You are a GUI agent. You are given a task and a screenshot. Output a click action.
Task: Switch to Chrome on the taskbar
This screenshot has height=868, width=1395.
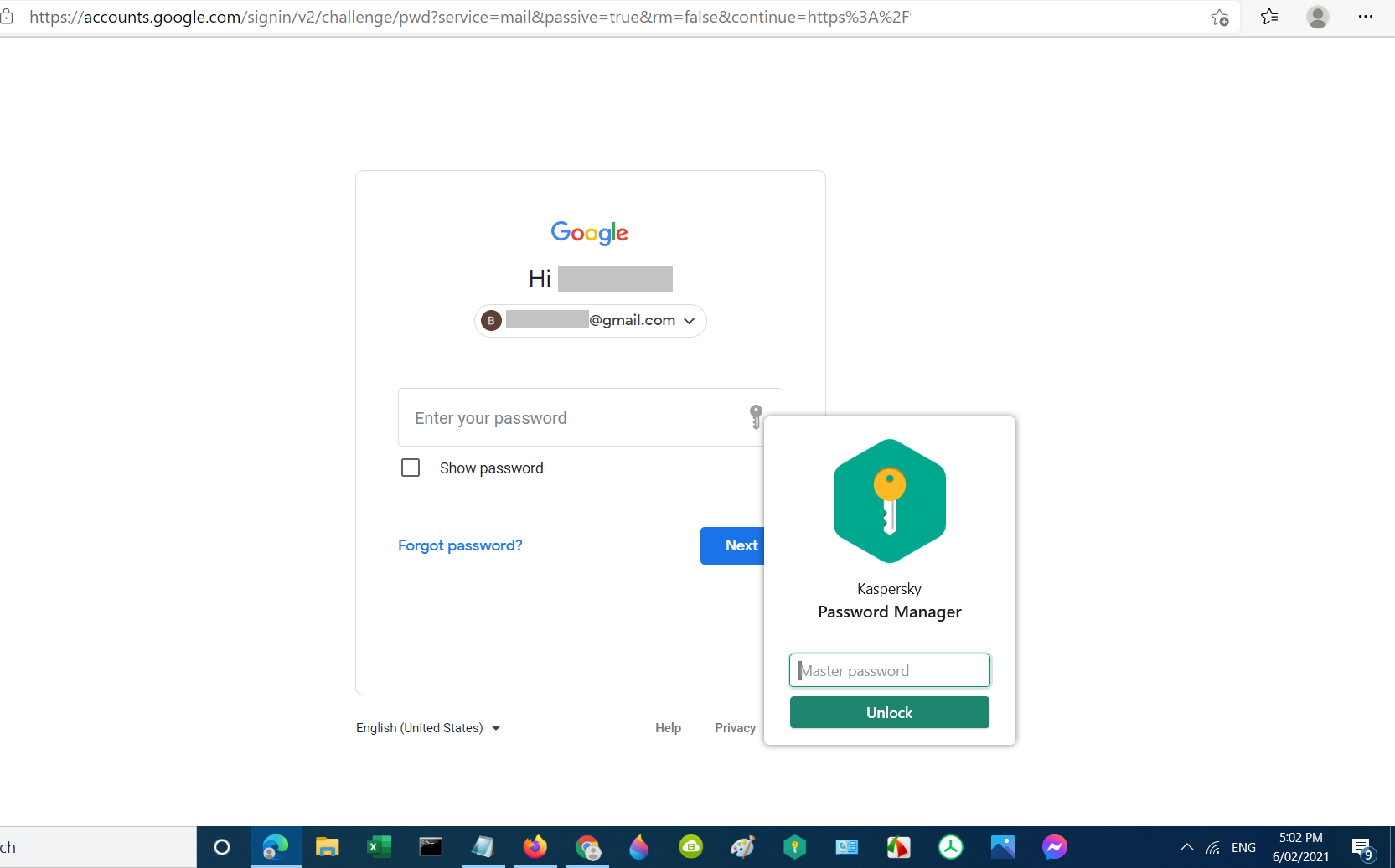point(587,847)
